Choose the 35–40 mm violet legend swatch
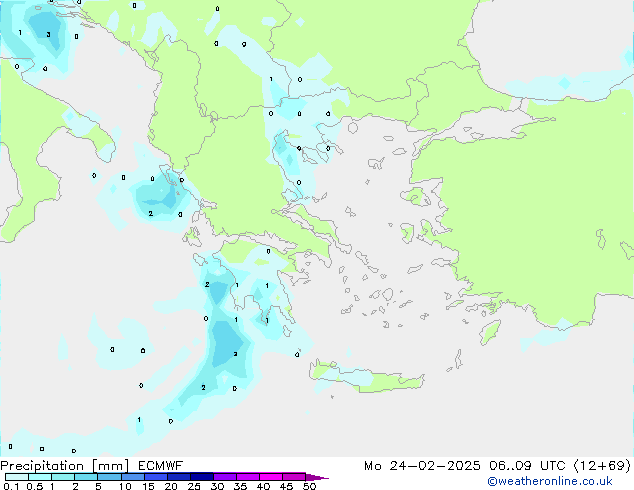This screenshot has width=634, height=490. (248, 477)
